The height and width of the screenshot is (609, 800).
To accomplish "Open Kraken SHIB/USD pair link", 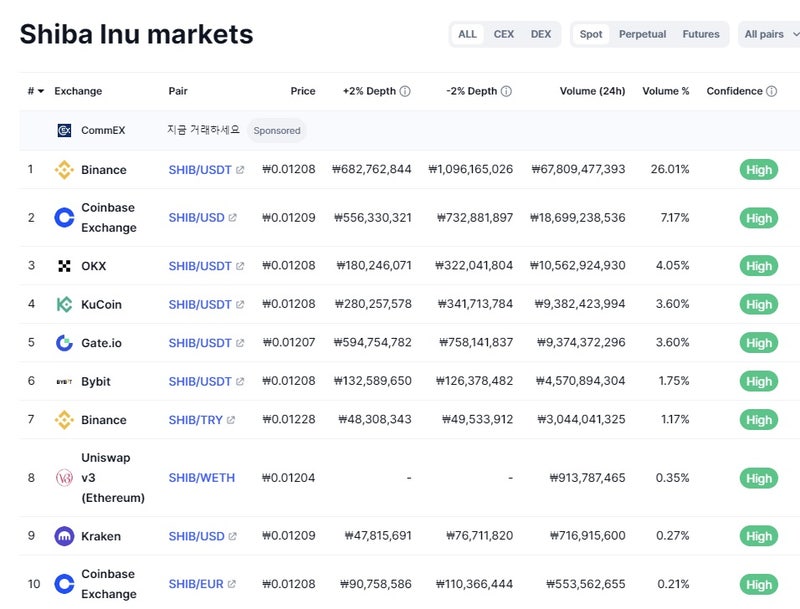I will pos(196,536).
